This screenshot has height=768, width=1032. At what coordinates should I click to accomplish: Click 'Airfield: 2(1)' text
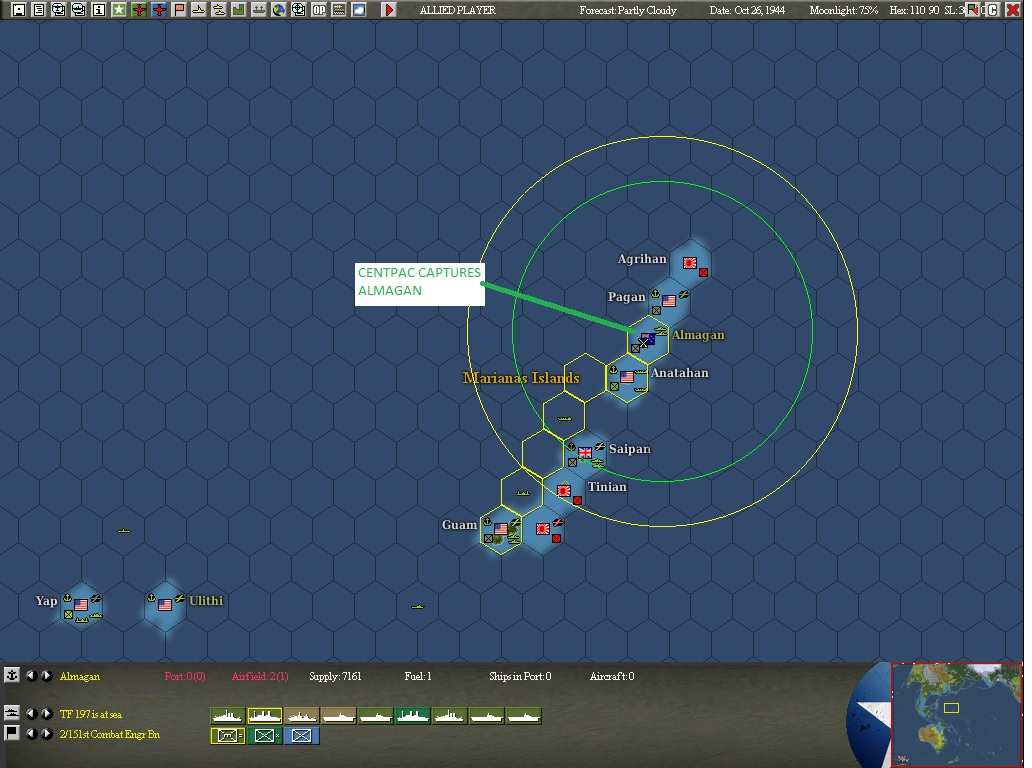[260, 677]
